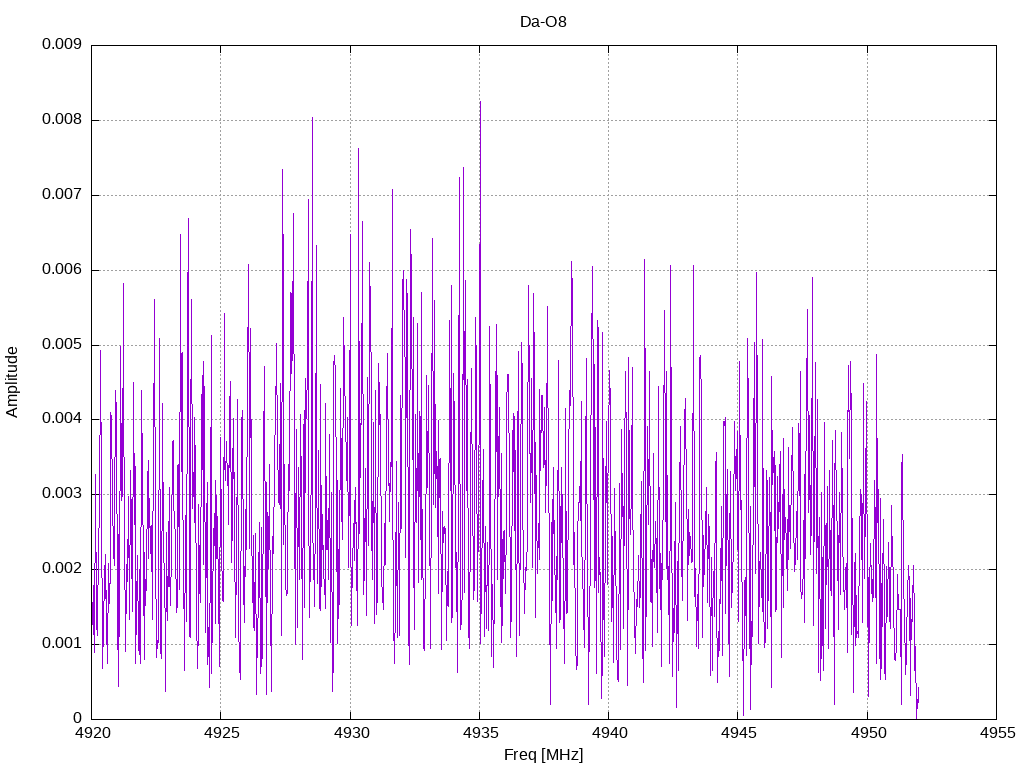This screenshot has height=768, width=1024.
Task: Click the 0.003 y-axis tick label
Action: (x=62, y=493)
